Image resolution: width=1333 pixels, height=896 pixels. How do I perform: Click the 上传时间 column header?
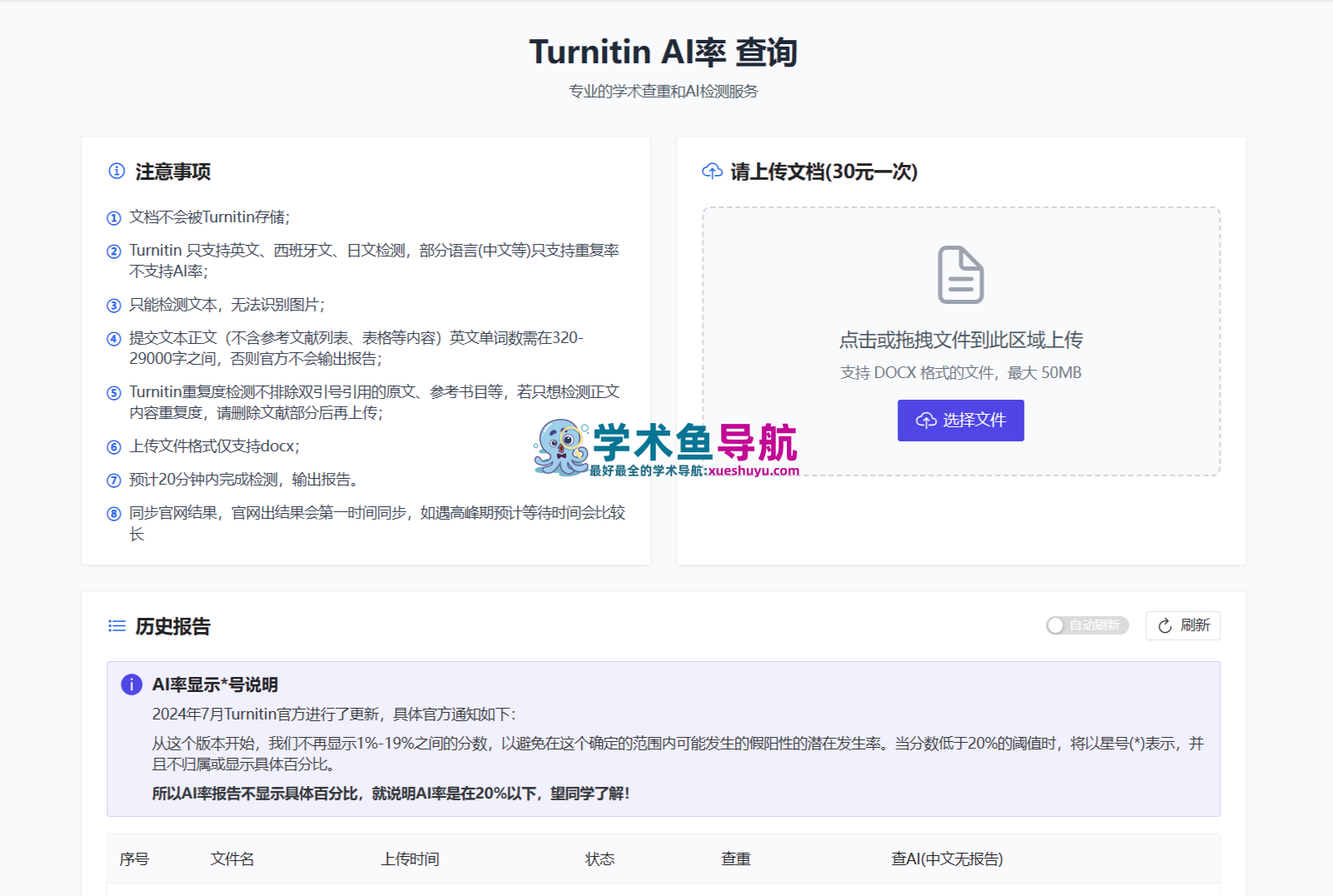click(410, 859)
